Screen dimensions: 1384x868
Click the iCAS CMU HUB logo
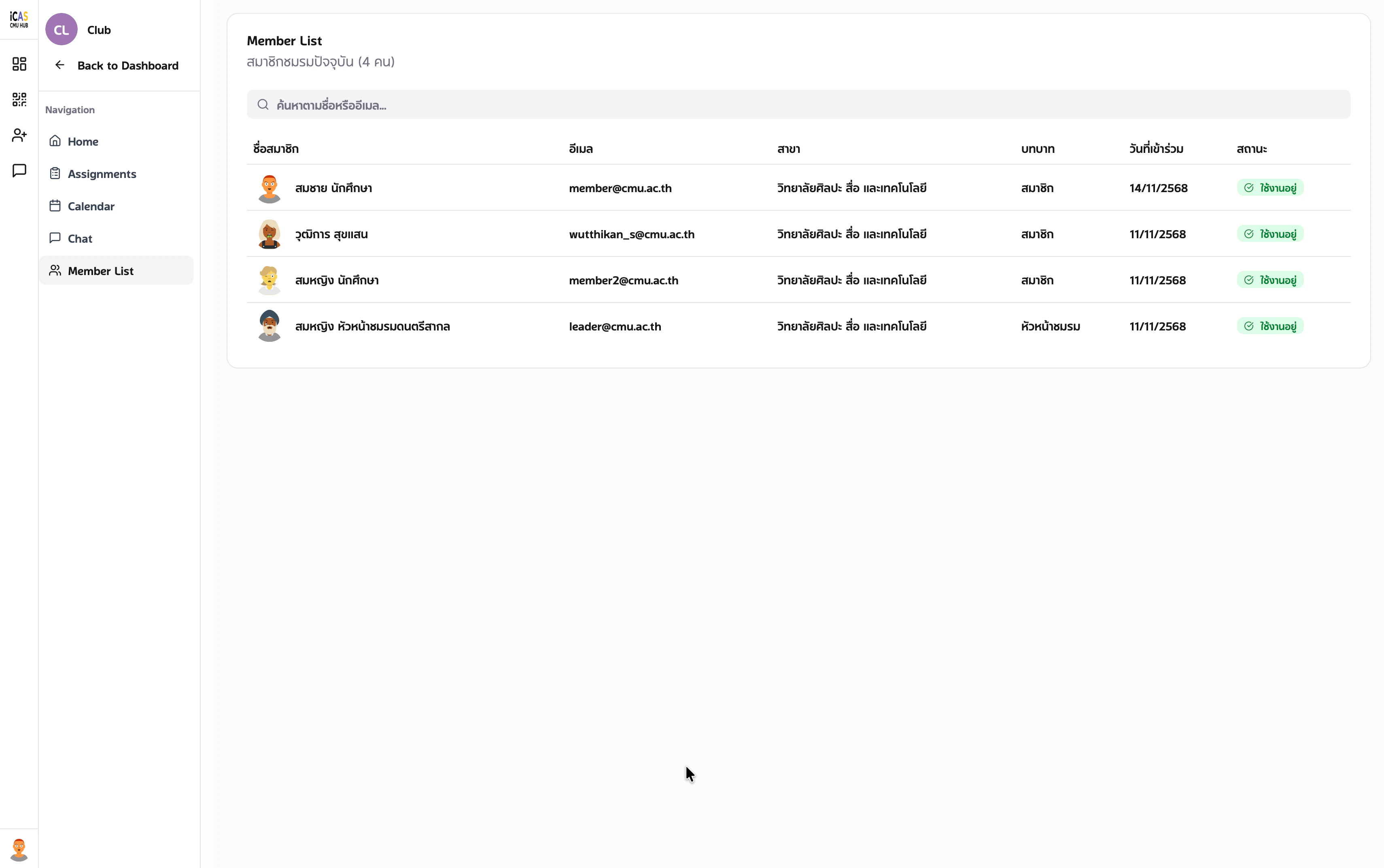[19, 19]
